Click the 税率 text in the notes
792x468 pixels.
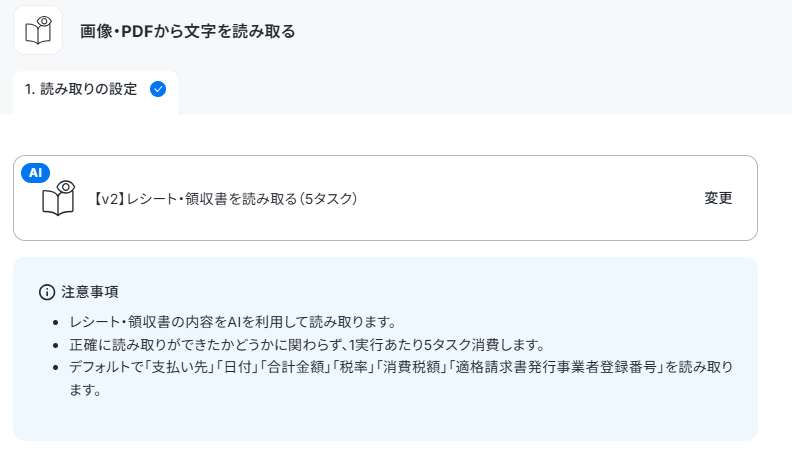354,368
